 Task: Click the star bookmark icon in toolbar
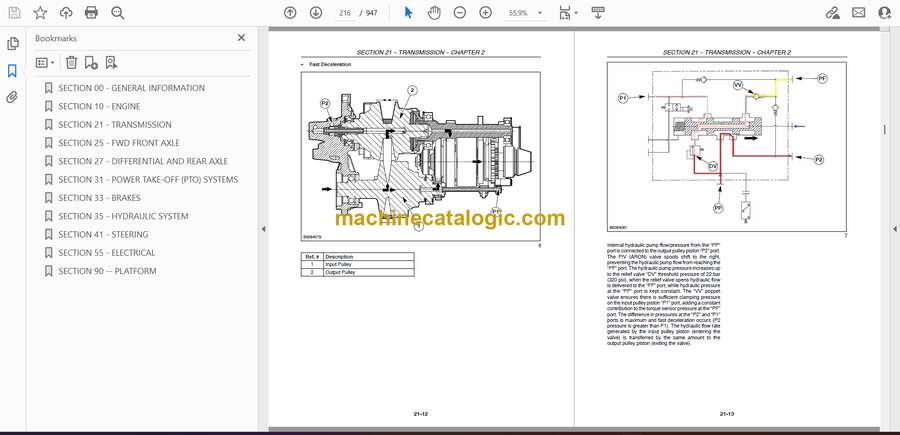pos(40,12)
